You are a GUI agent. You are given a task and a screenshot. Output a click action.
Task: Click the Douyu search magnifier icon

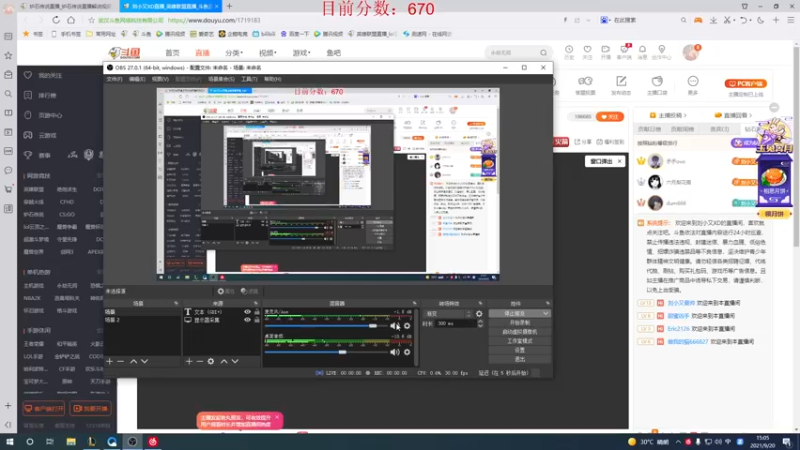(x=543, y=53)
